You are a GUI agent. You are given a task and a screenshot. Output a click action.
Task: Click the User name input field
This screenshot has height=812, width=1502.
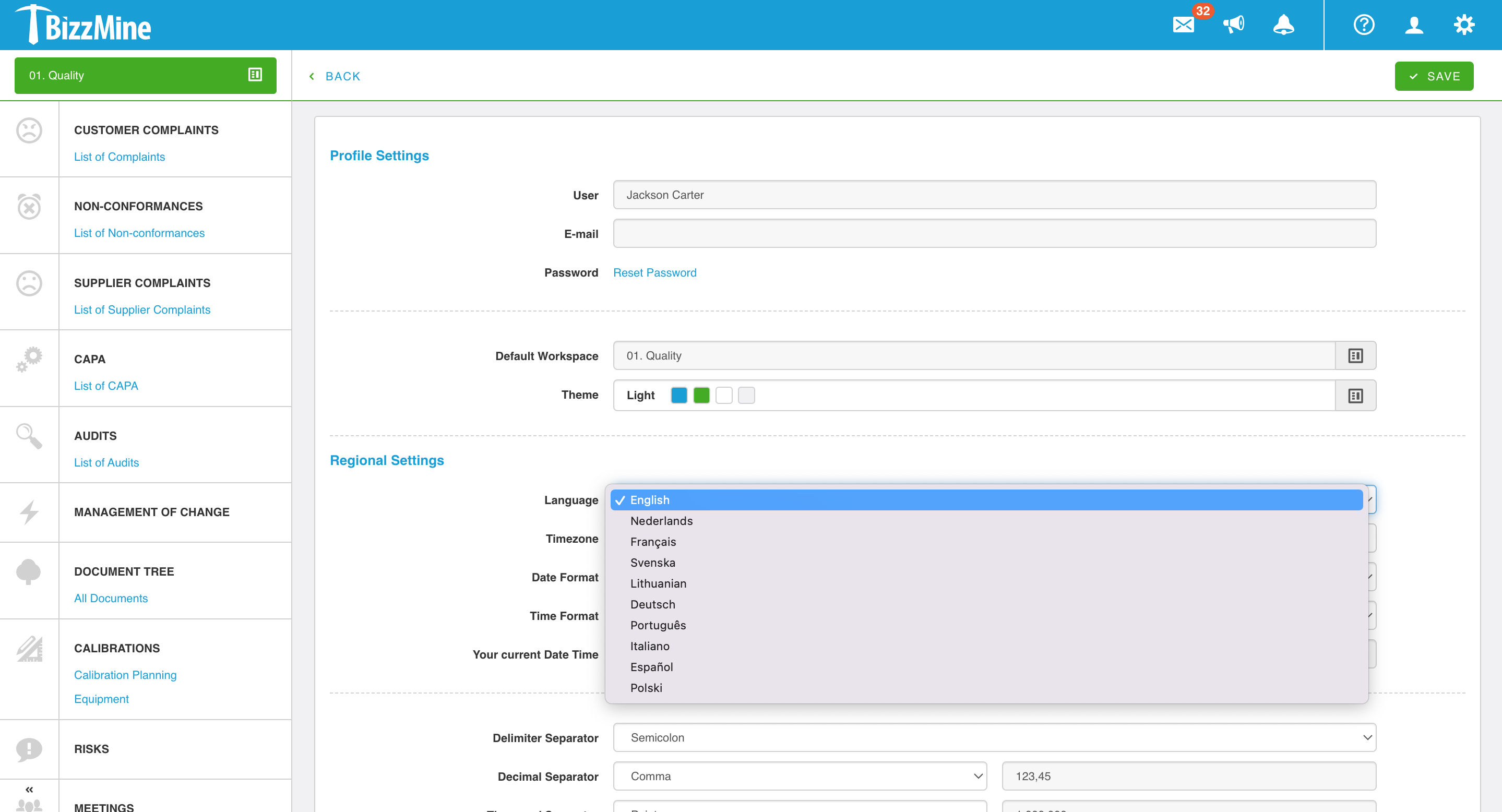coord(995,195)
